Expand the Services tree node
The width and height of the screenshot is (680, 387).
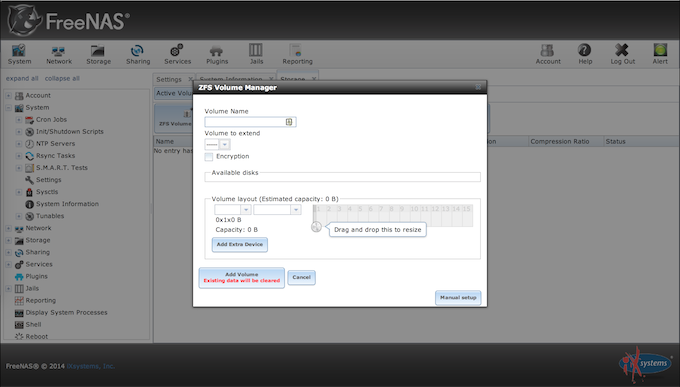(x=8, y=264)
